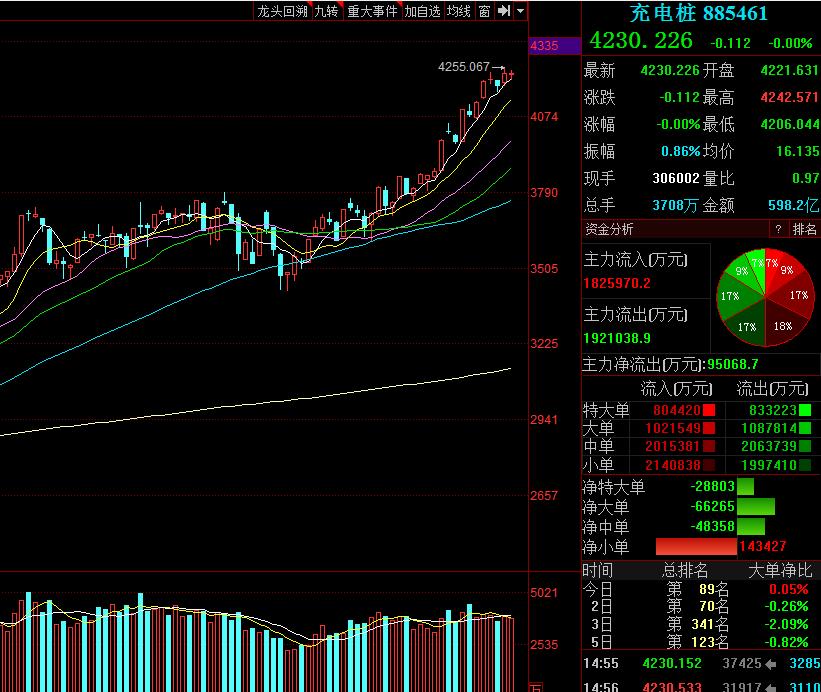Viewport: 821px width, 692px height.
Task: Click the 净中单 green bar -48358
Action: [x=751, y=526]
